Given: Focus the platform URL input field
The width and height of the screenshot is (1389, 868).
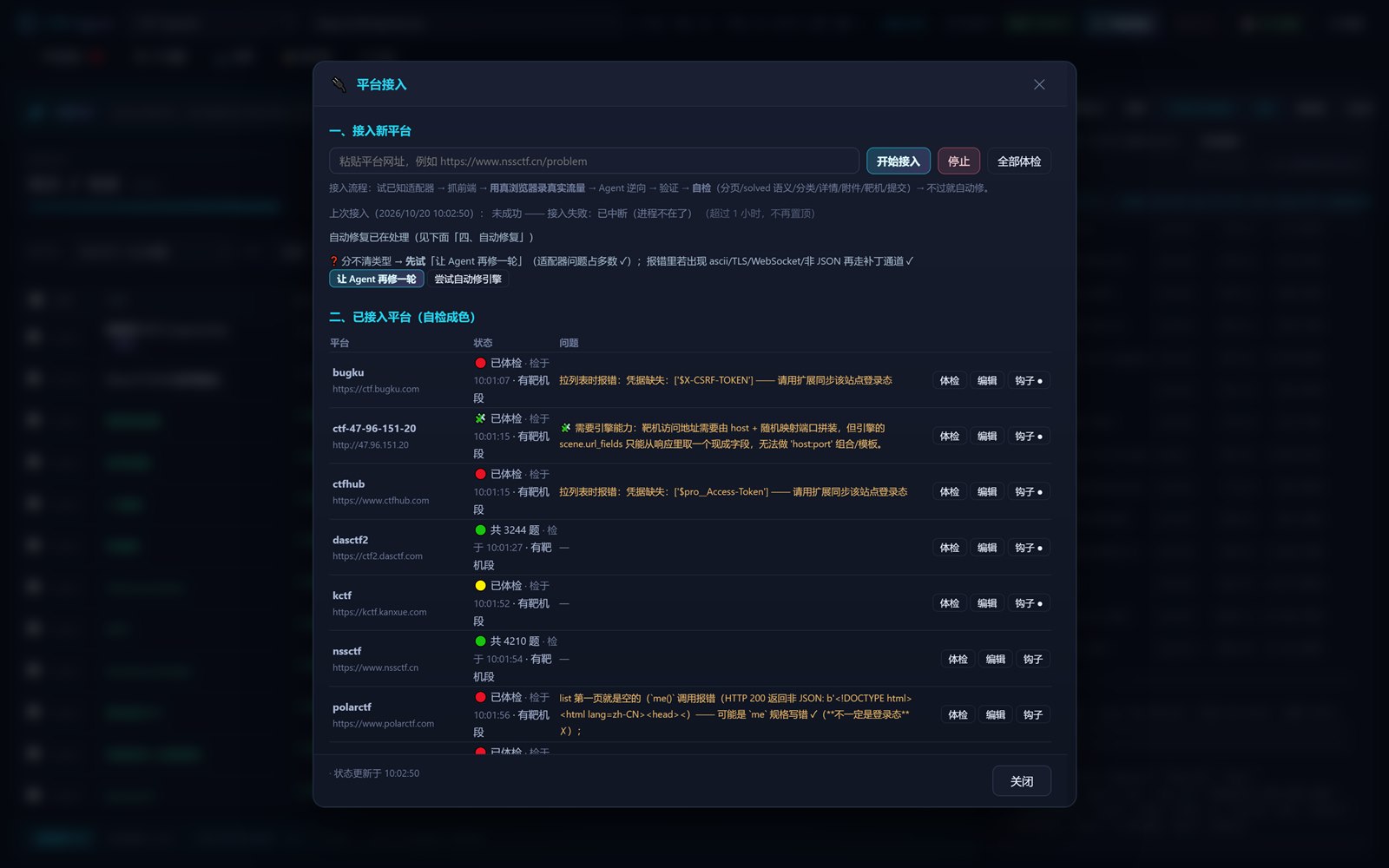Looking at the screenshot, I should 594,161.
